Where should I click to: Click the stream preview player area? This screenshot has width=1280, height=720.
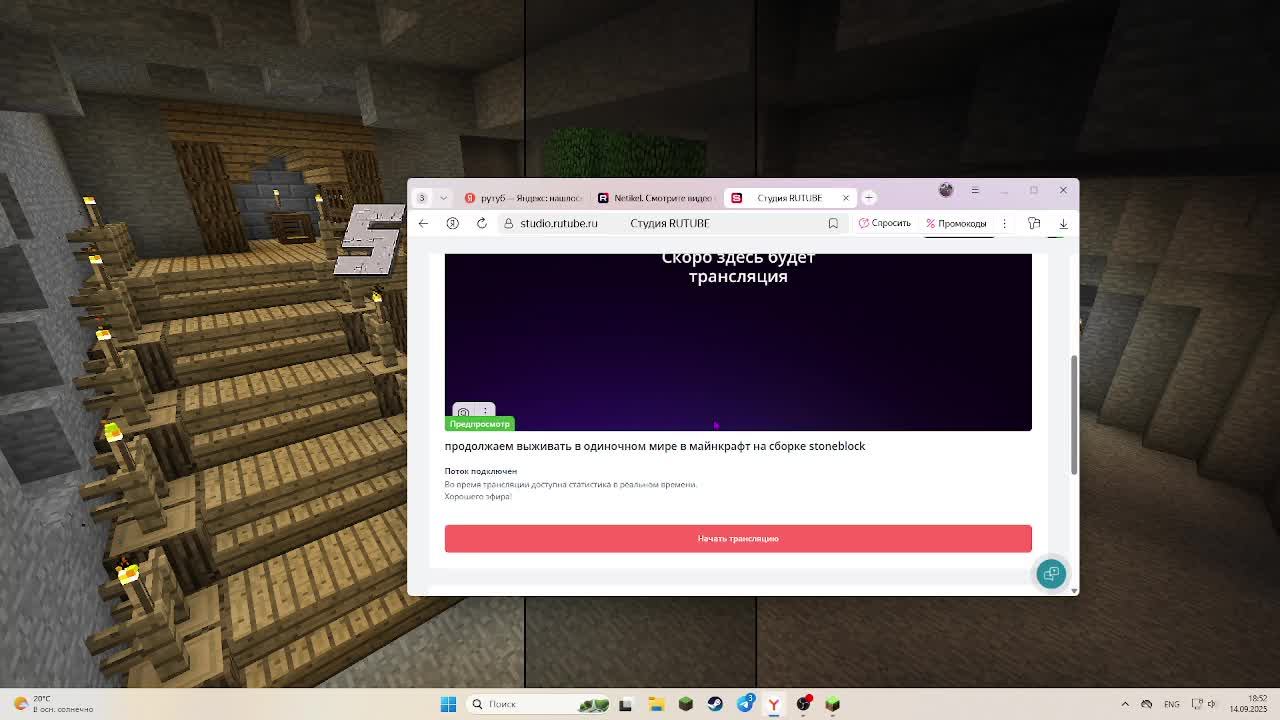coord(738,342)
